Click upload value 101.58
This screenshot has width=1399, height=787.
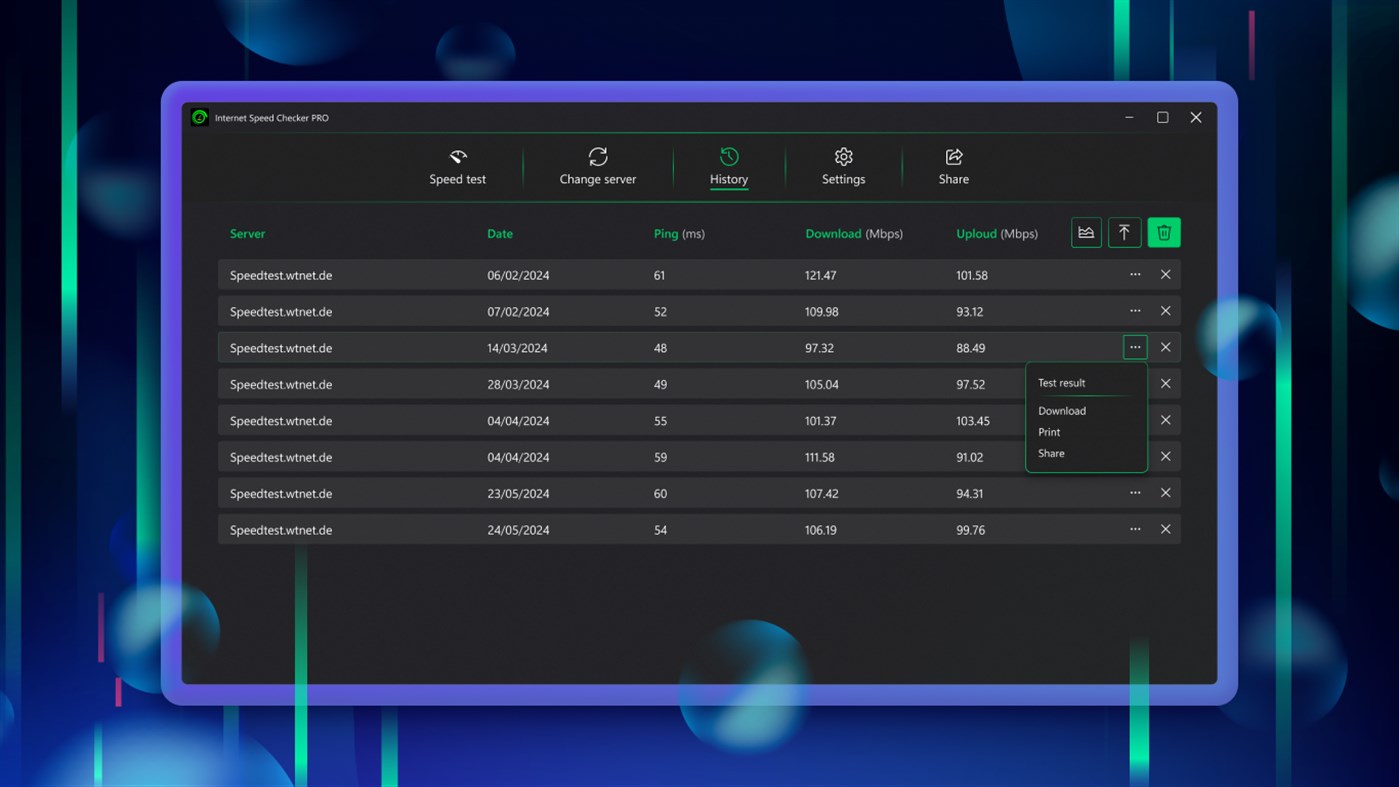pos(972,275)
